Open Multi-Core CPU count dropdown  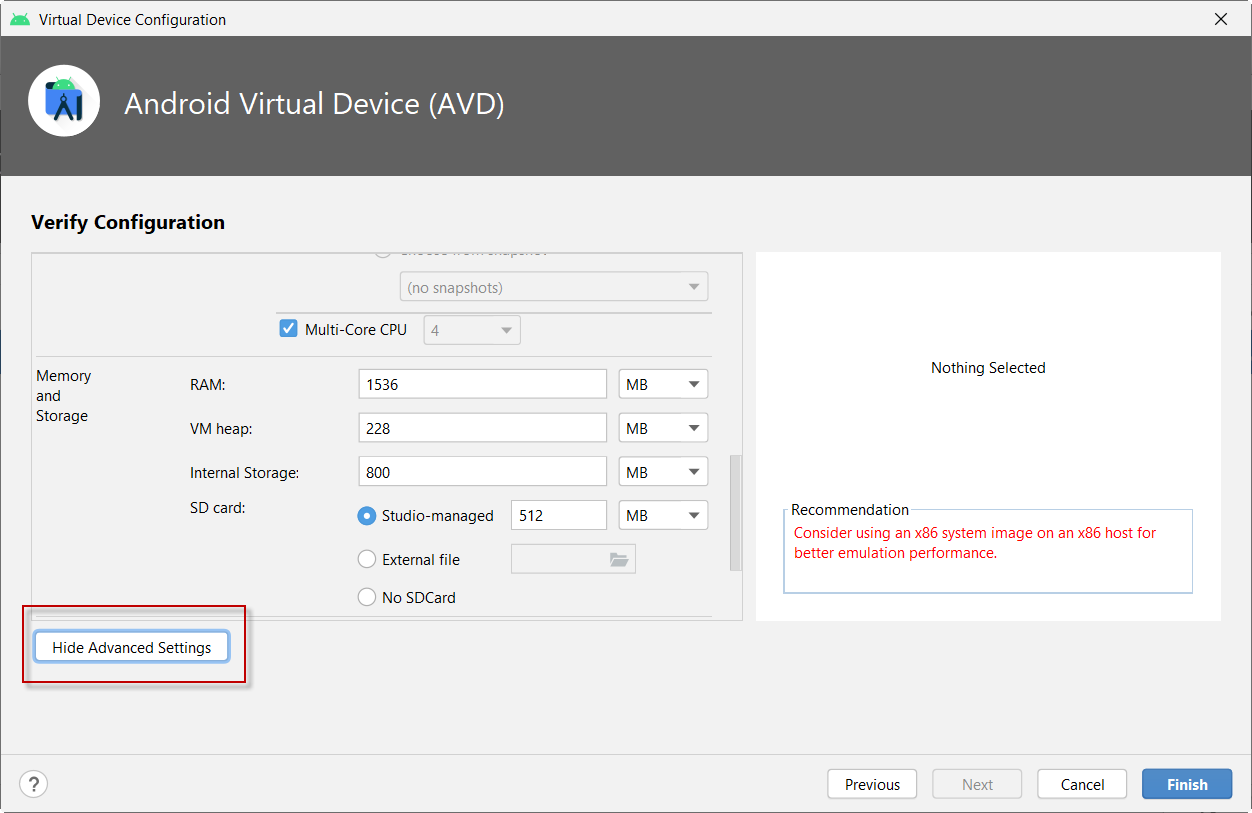[472, 330]
